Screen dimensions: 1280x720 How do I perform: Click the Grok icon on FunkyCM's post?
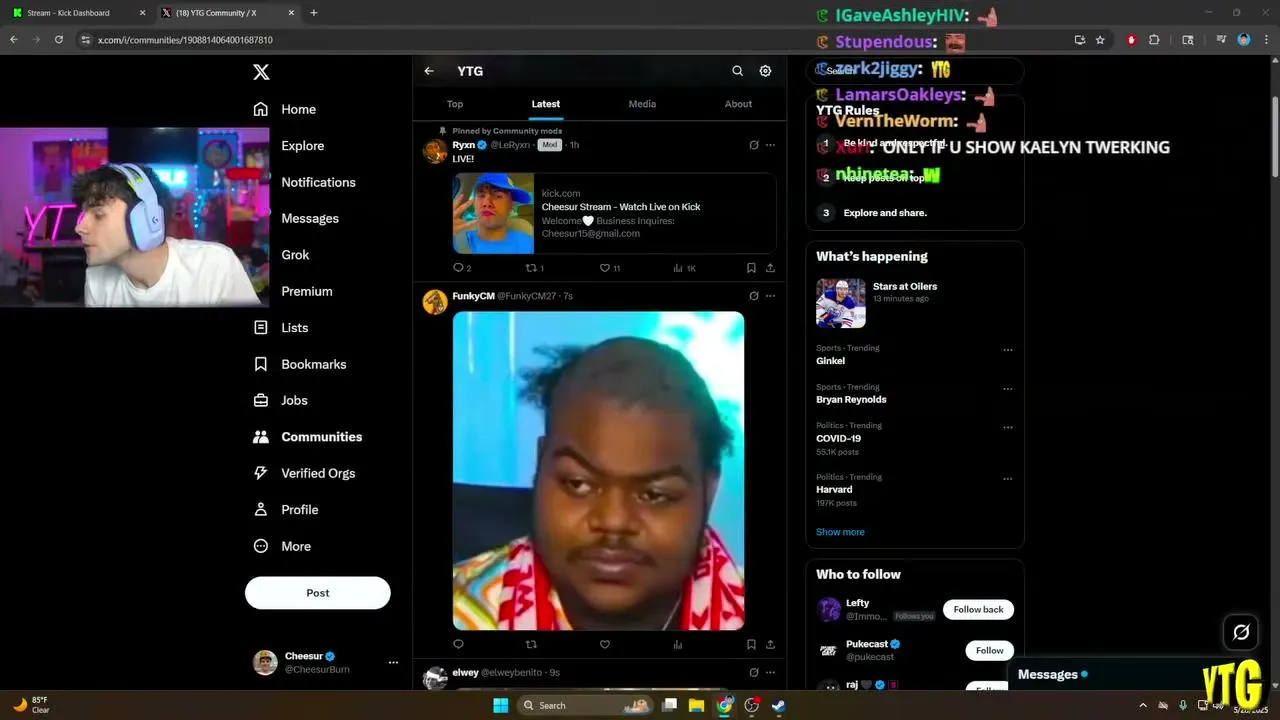(753, 296)
